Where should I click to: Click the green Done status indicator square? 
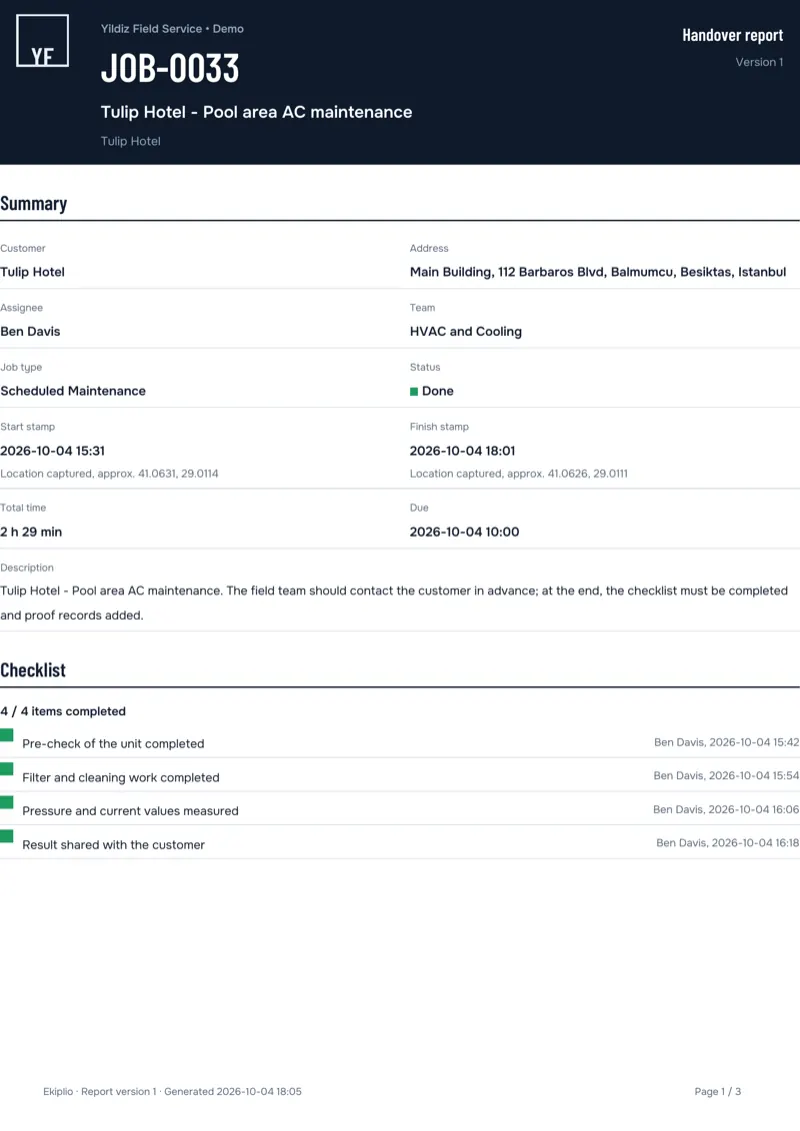click(414, 392)
